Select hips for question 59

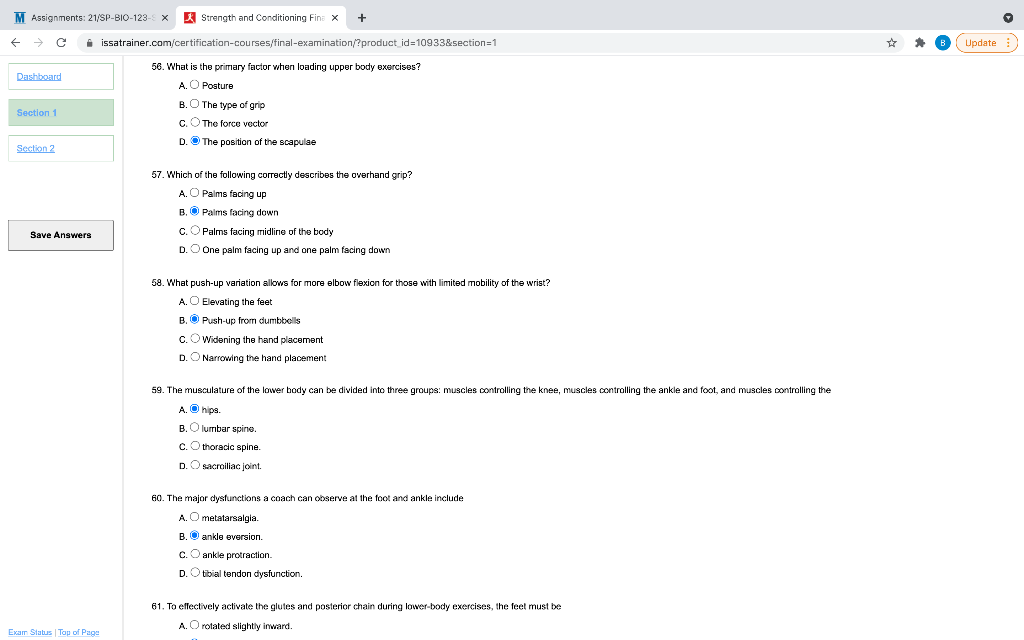195,409
